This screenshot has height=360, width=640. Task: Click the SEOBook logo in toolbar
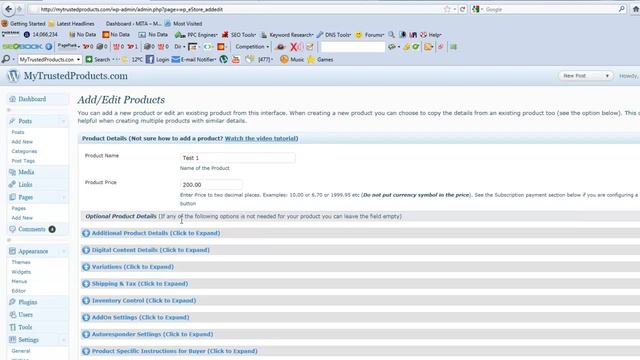click(x=22, y=47)
